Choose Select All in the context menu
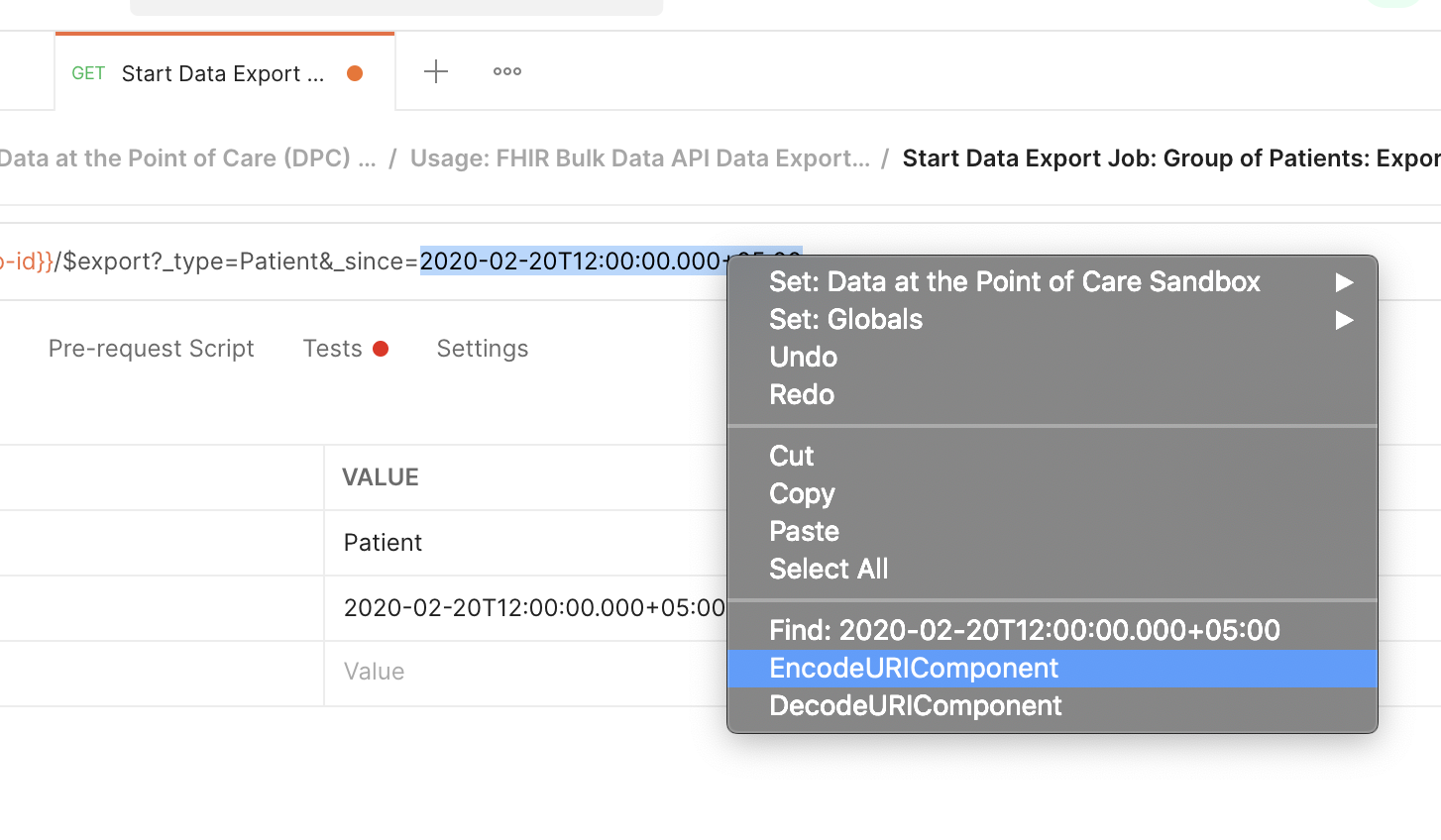The image size is (1441, 840). coord(829,570)
